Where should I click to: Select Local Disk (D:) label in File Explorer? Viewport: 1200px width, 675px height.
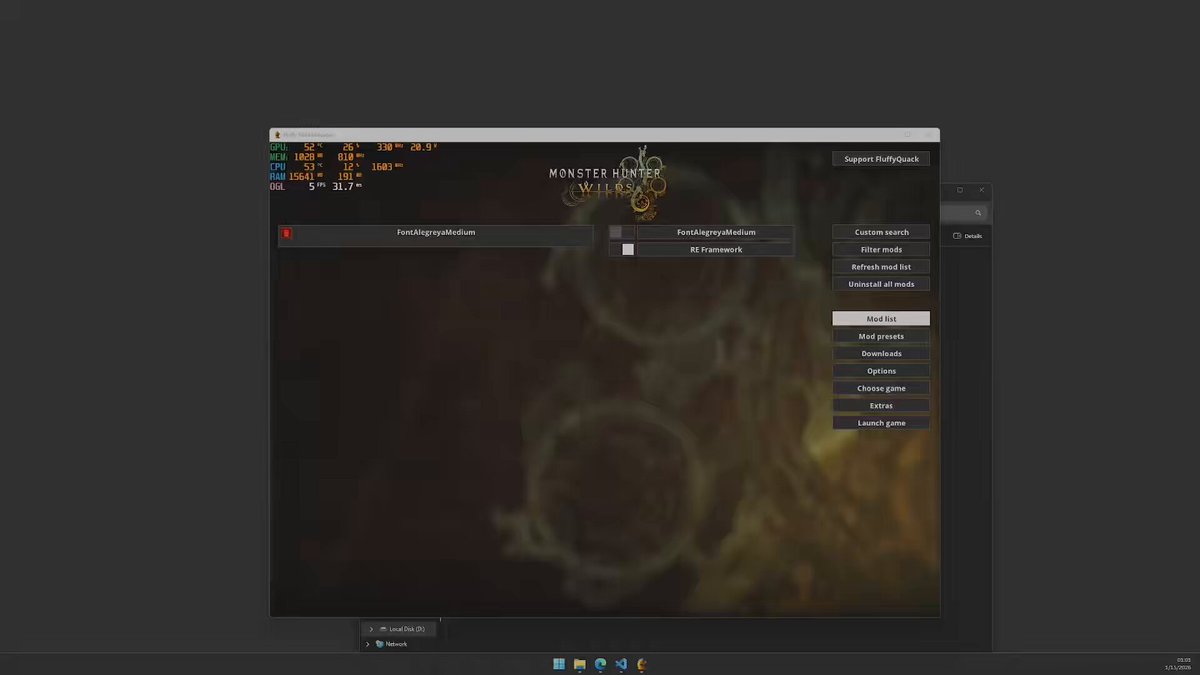coord(407,629)
